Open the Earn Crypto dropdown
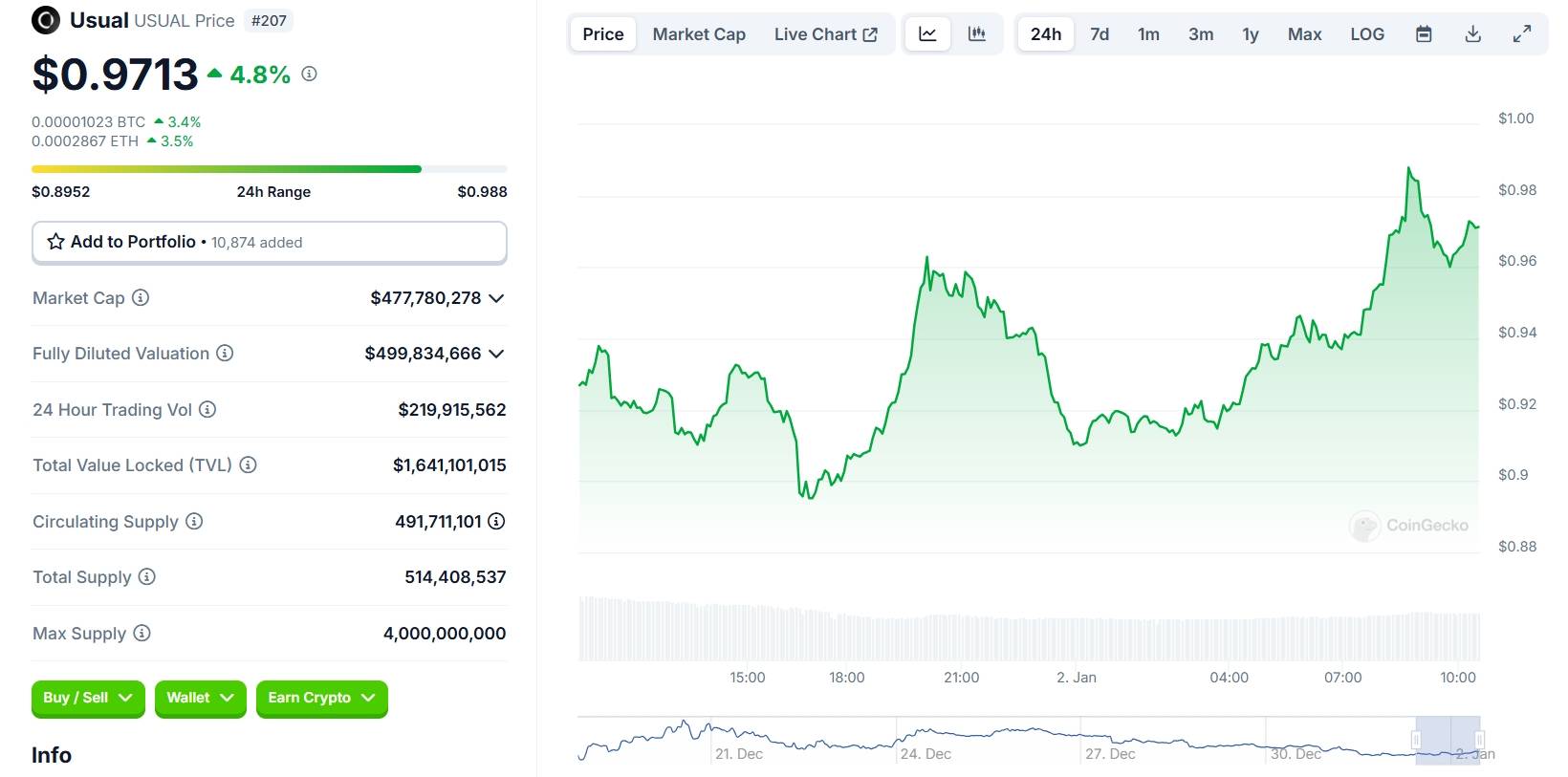1568x777 pixels. (322, 699)
